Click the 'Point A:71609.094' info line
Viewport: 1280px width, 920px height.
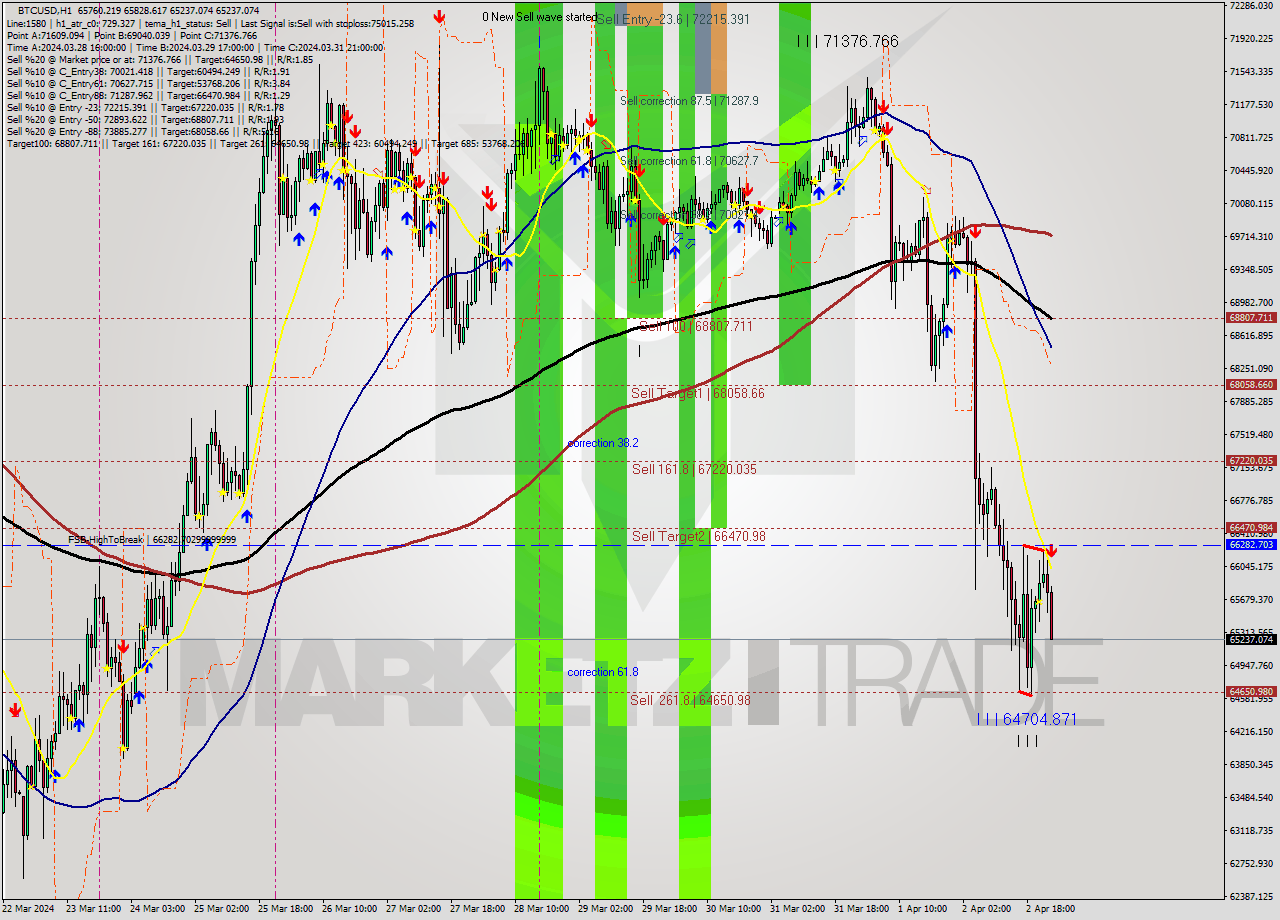(x=132, y=35)
